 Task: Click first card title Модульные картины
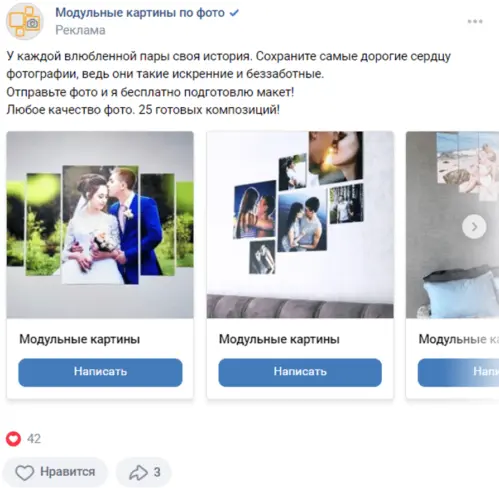(80, 339)
